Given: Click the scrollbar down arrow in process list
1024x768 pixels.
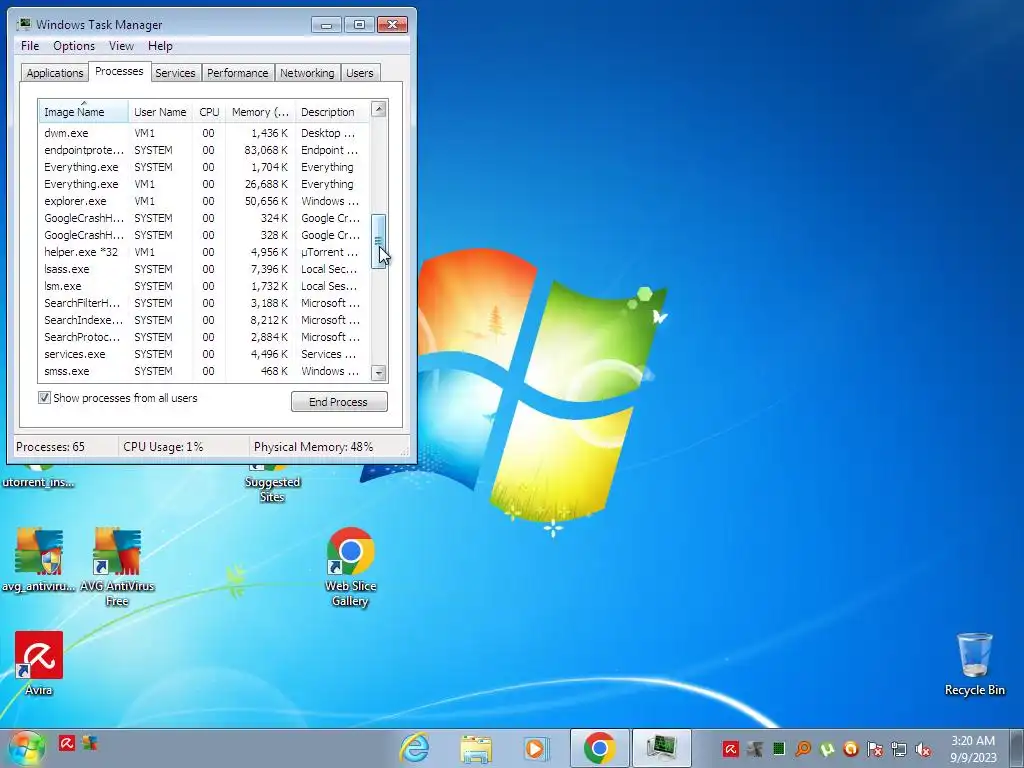Looking at the screenshot, I should coord(378,373).
